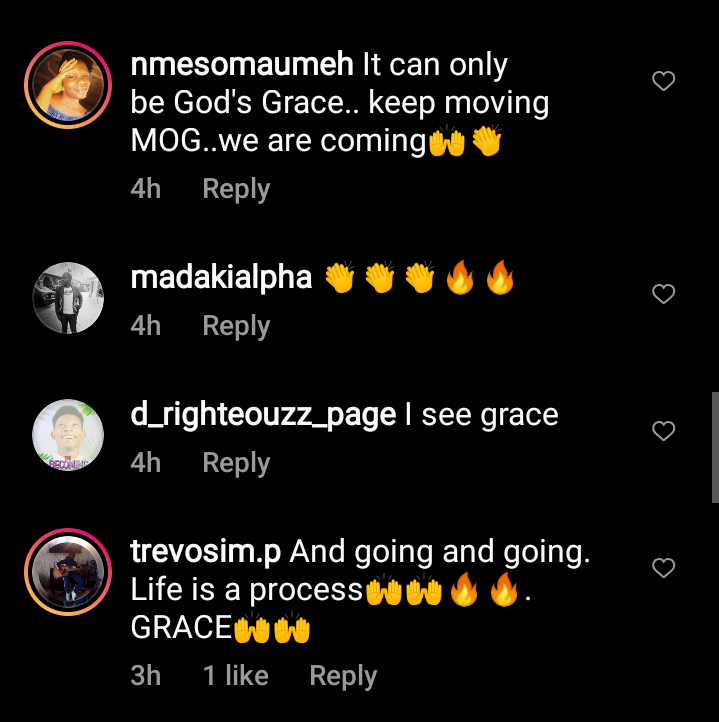
Task: Reply to madakialpha's clapping comment
Action: [236, 326]
